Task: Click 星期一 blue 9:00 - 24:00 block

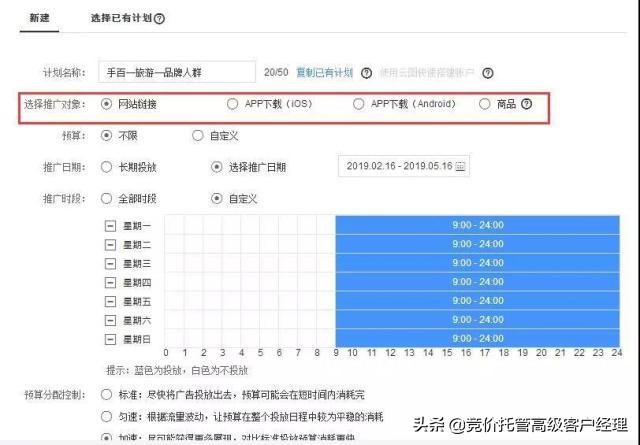Action: (x=478, y=225)
